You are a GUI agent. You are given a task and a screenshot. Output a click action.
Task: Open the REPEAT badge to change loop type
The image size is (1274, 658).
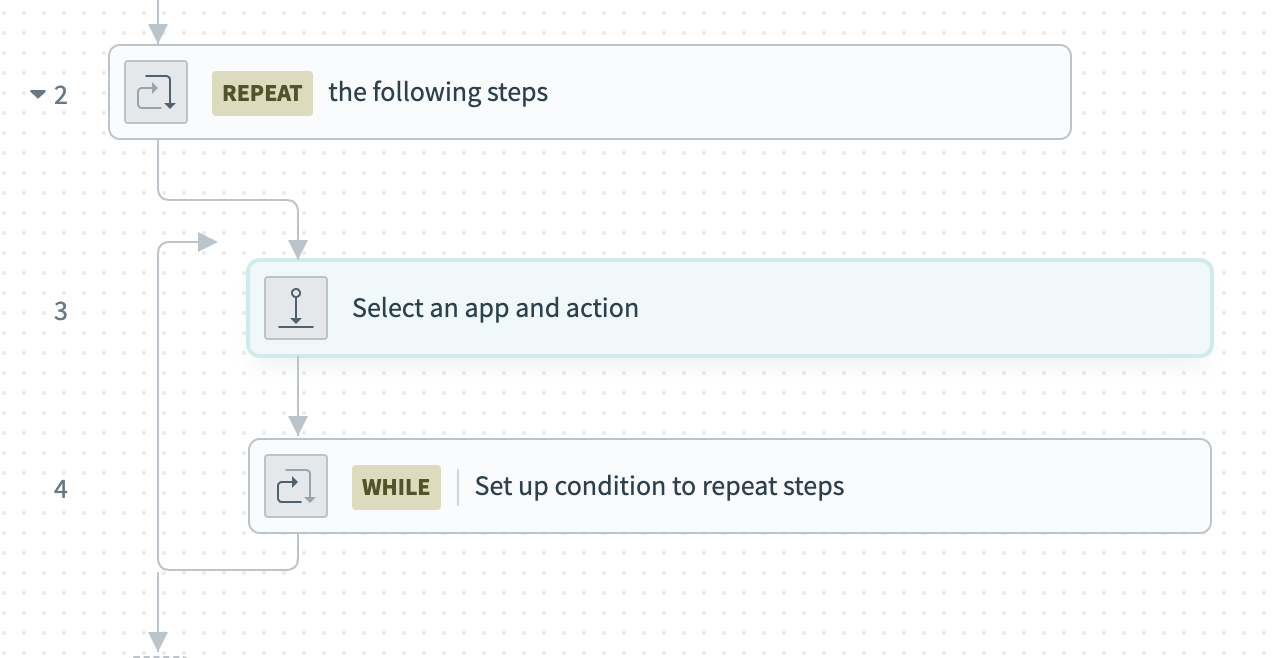pyautogui.click(x=262, y=92)
